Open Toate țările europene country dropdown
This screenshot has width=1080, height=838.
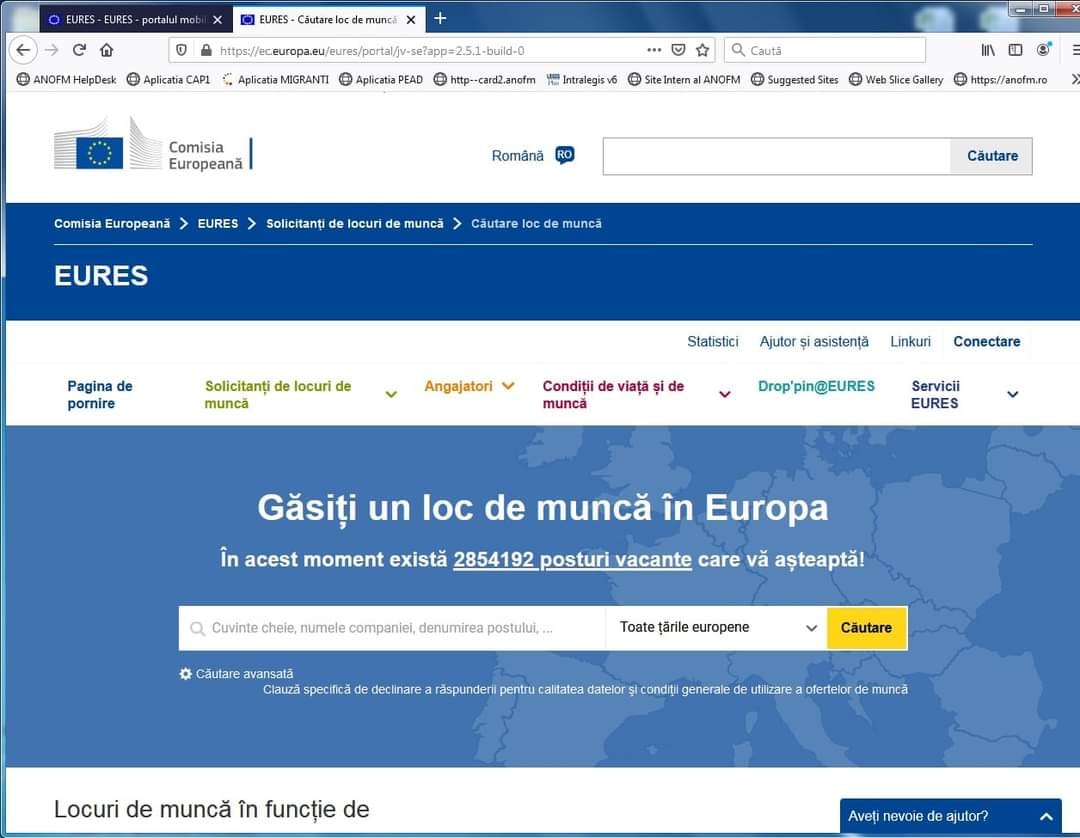(x=716, y=628)
